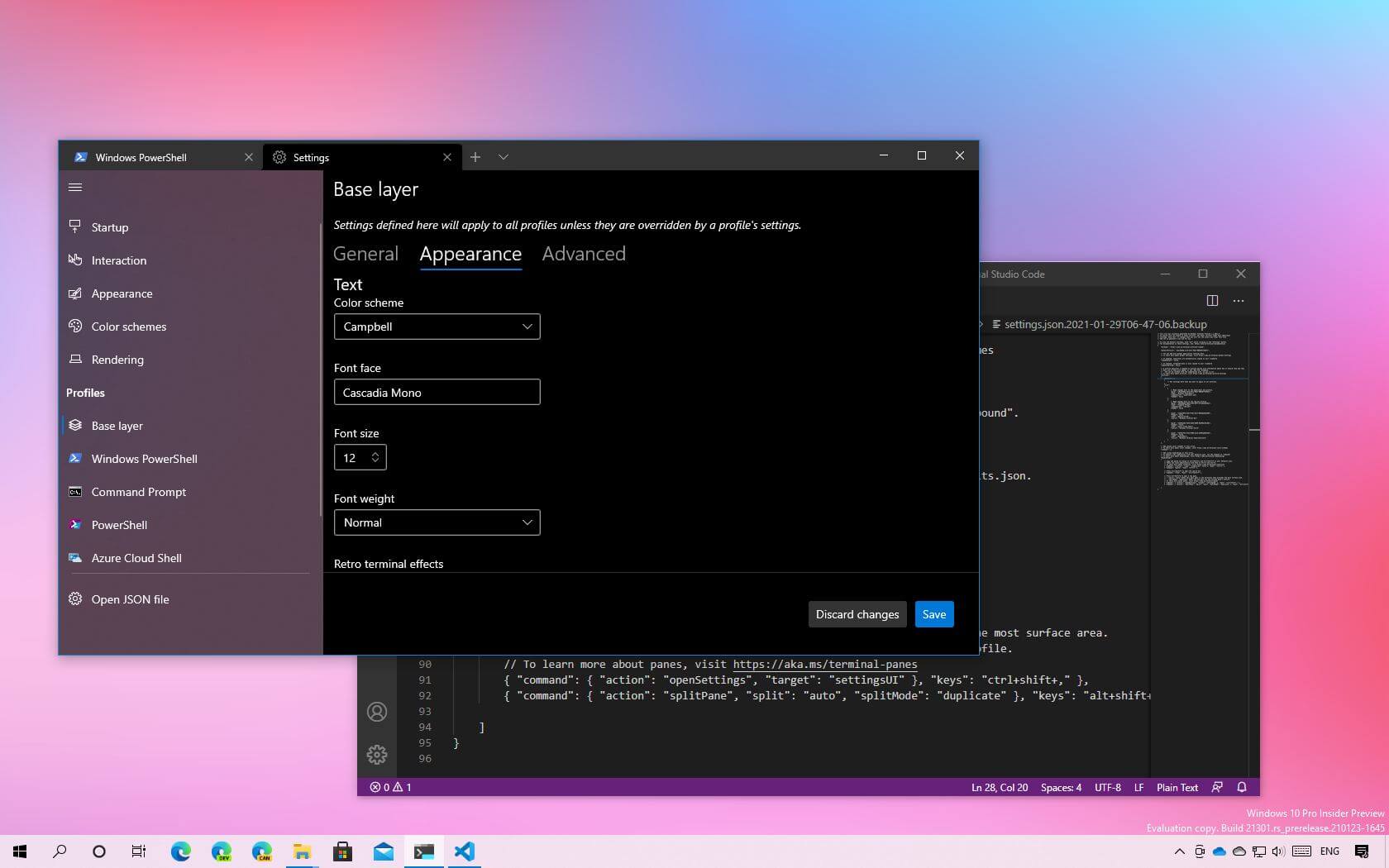This screenshot has height=868, width=1389.
Task: Open Microsoft Store from the taskbar
Action: [x=342, y=851]
